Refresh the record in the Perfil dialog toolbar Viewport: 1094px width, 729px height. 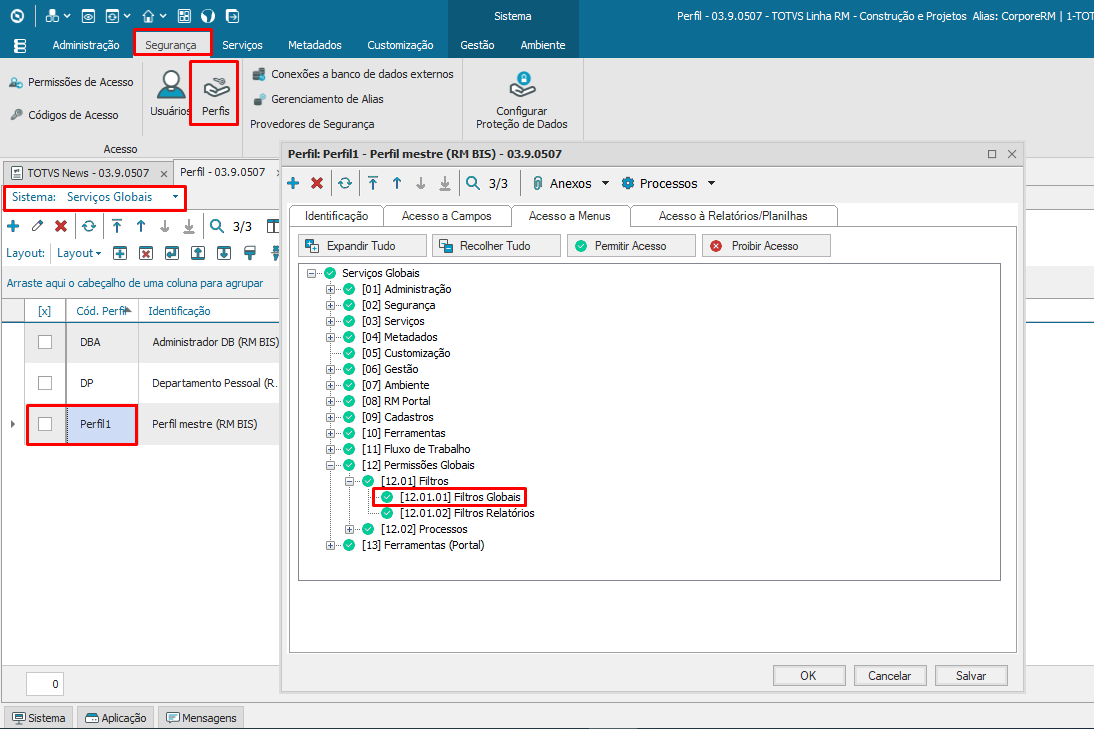tap(345, 183)
